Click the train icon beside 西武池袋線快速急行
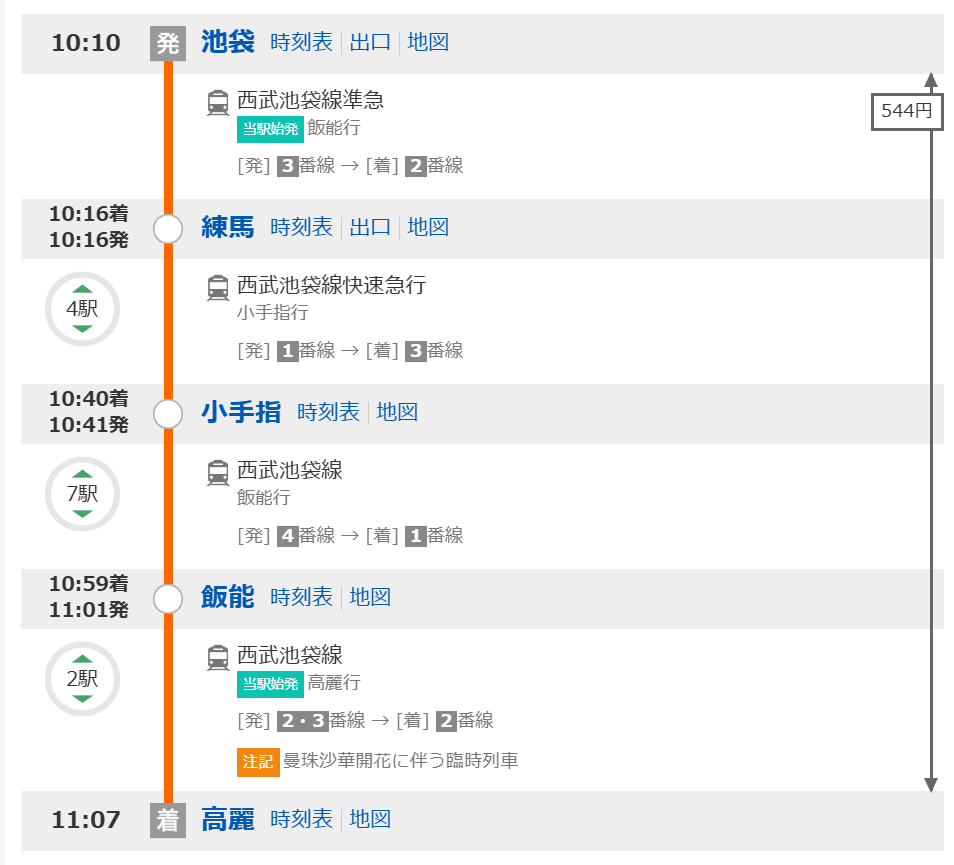The image size is (954, 865). pyautogui.click(x=217, y=287)
